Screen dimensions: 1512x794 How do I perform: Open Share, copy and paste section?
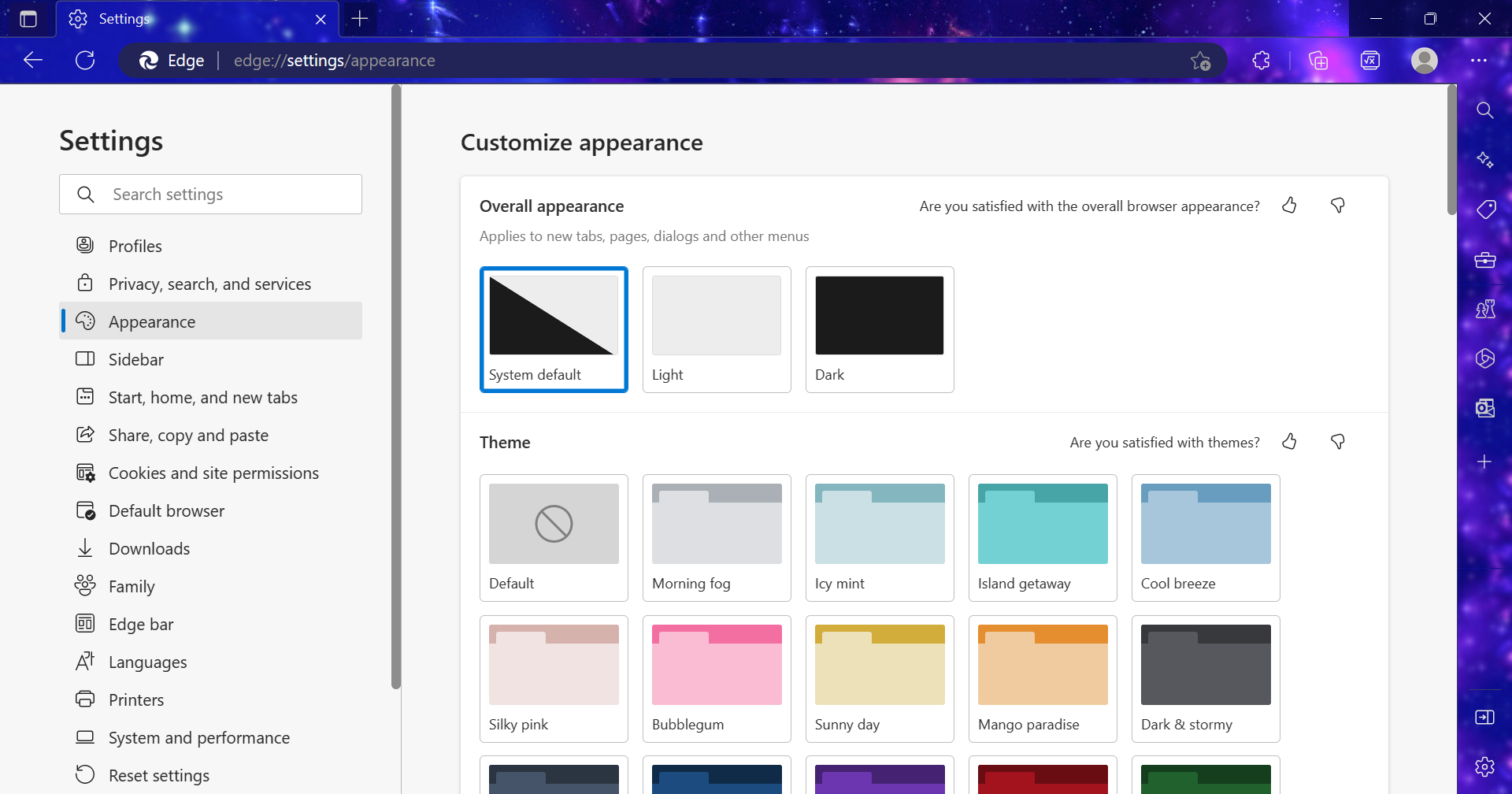(x=210, y=435)
